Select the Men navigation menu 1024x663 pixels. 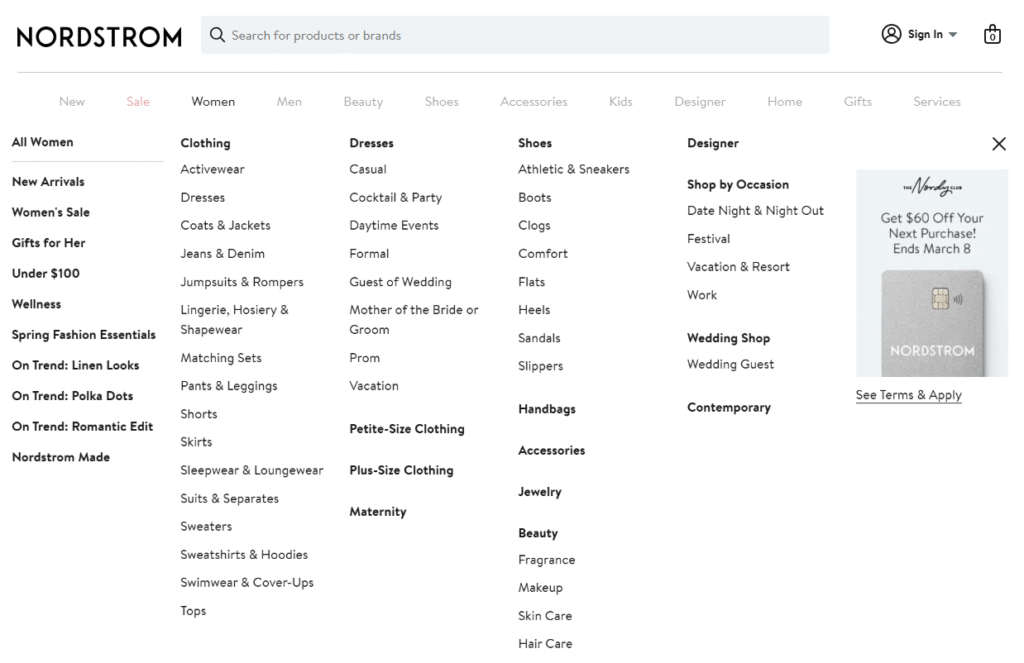[289, 101]
